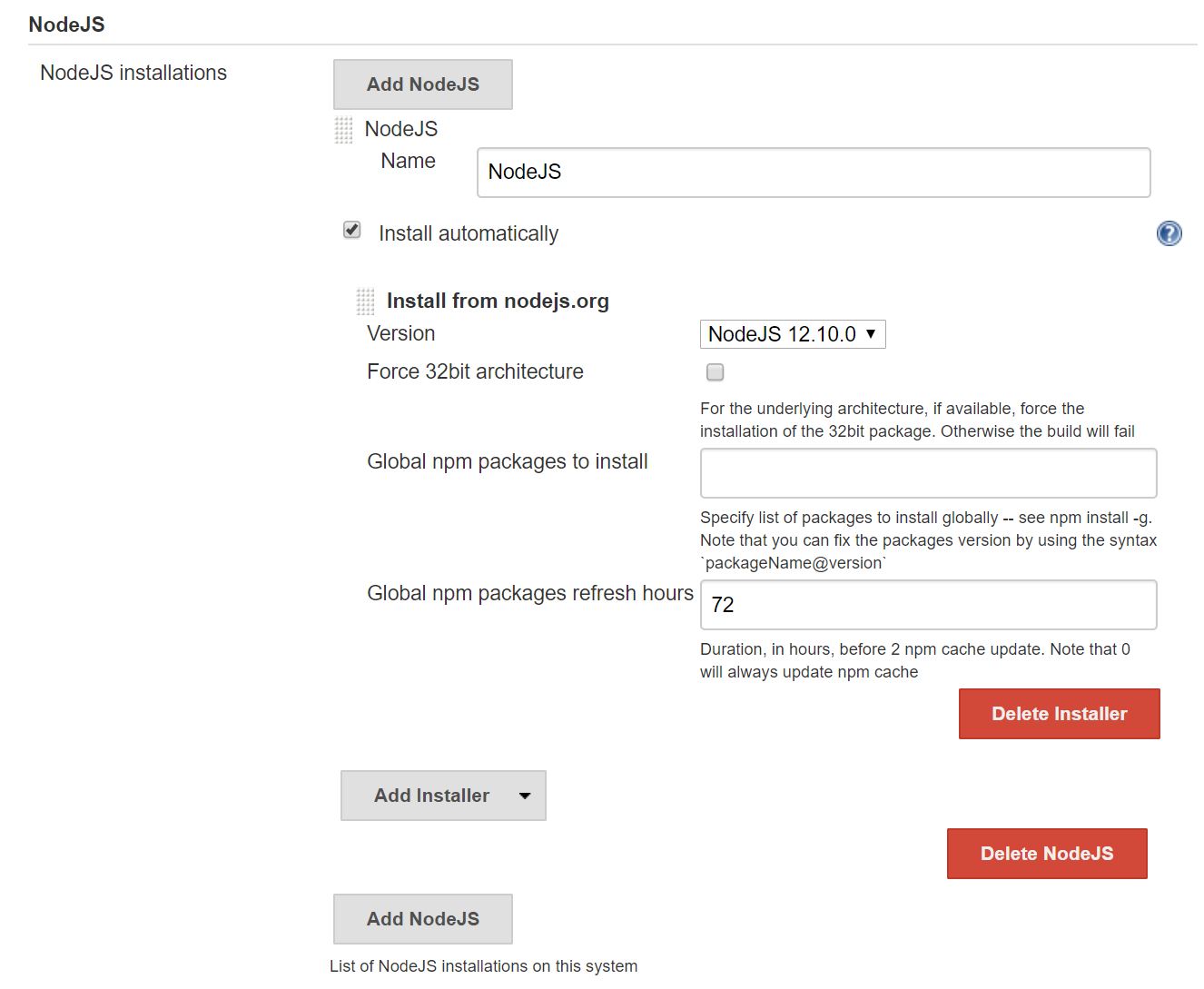The image size is (1204, 989).
Task: Click the blue help icon for Install automatically
Action: click(x=1169, y=233)
